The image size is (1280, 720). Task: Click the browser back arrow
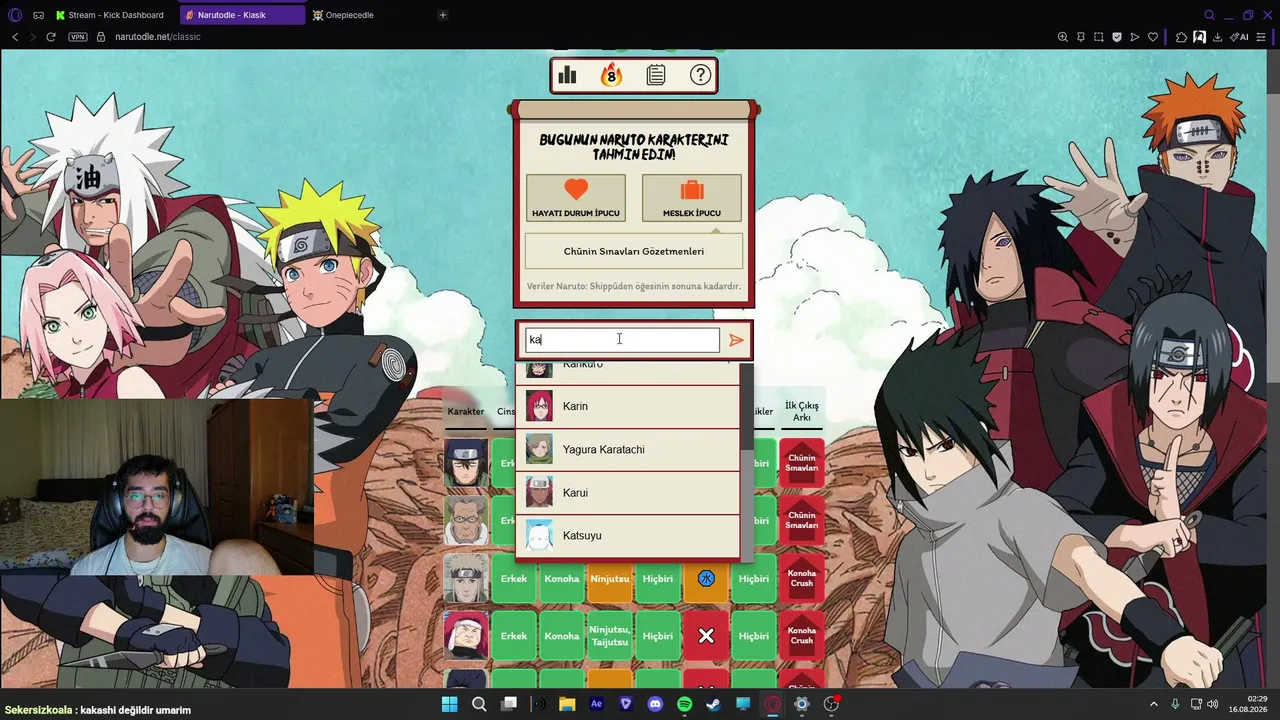pyautogui.click(x=15, y=37)
